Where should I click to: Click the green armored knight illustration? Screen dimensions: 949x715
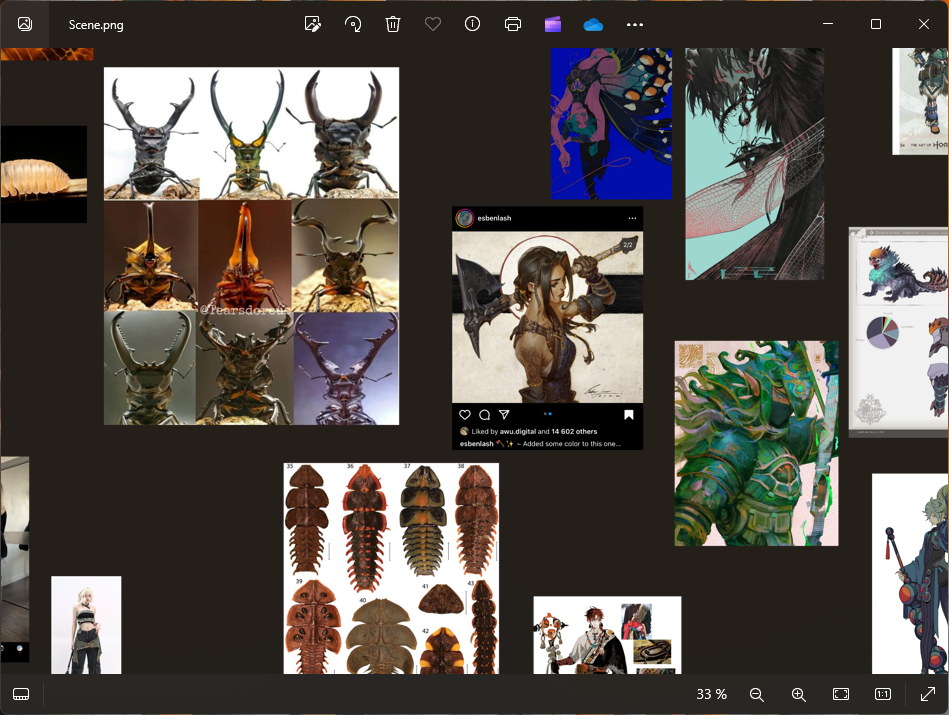pyautogui.click(x=757, y=443)
